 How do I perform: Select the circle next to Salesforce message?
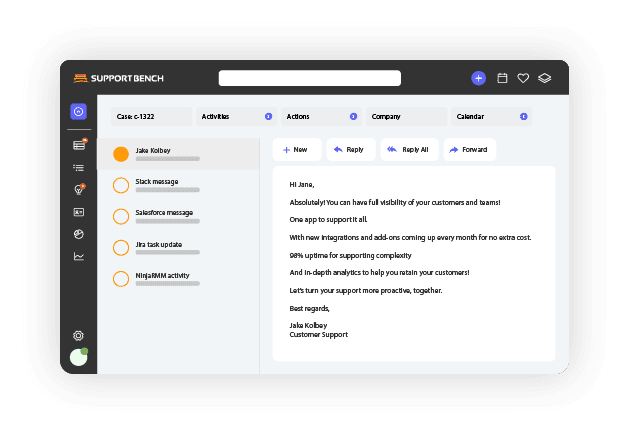pos(121,216)
